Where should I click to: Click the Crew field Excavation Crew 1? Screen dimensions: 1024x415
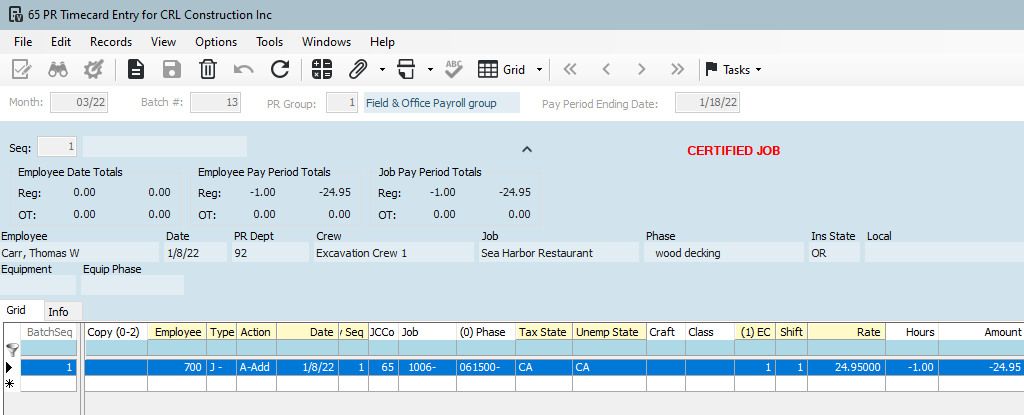(x=394, y=253)
